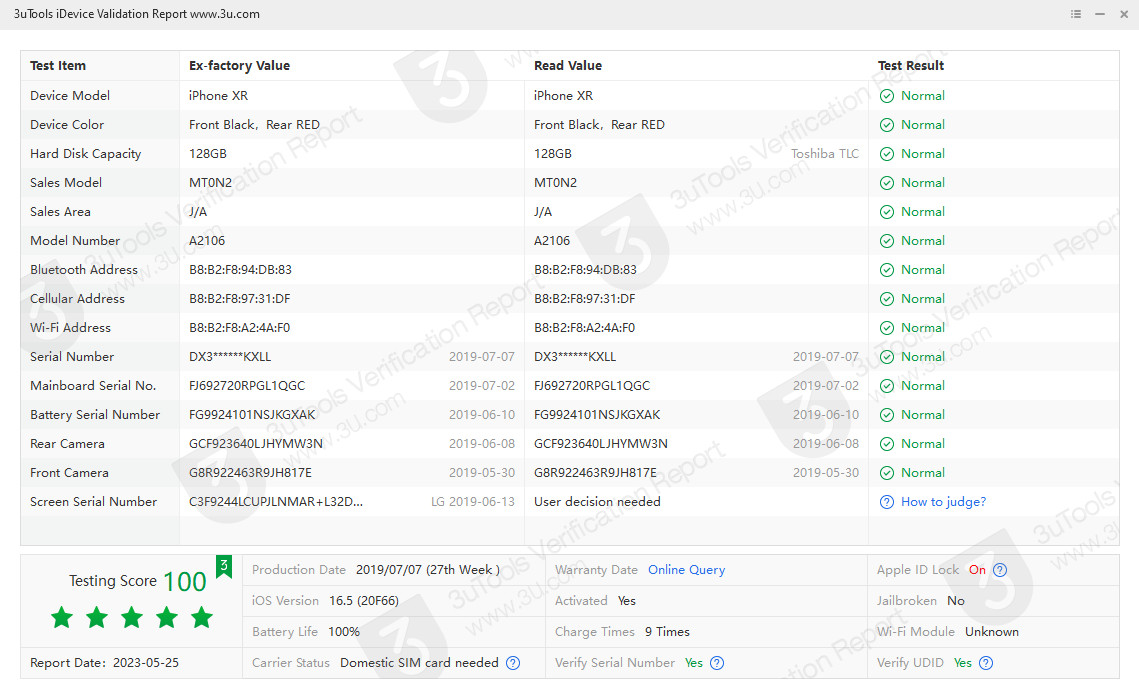Open the title bar list menu icon

click(1076, 14)
